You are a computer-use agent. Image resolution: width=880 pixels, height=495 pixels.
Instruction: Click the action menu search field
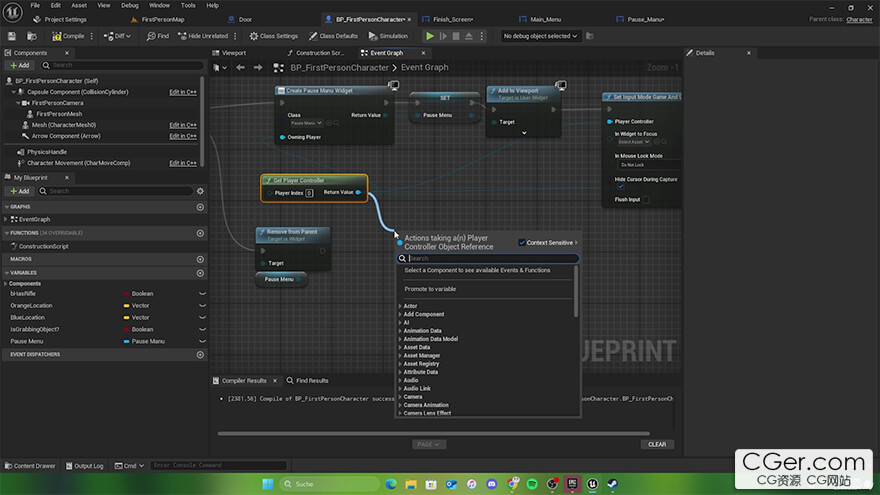point(488,258)
